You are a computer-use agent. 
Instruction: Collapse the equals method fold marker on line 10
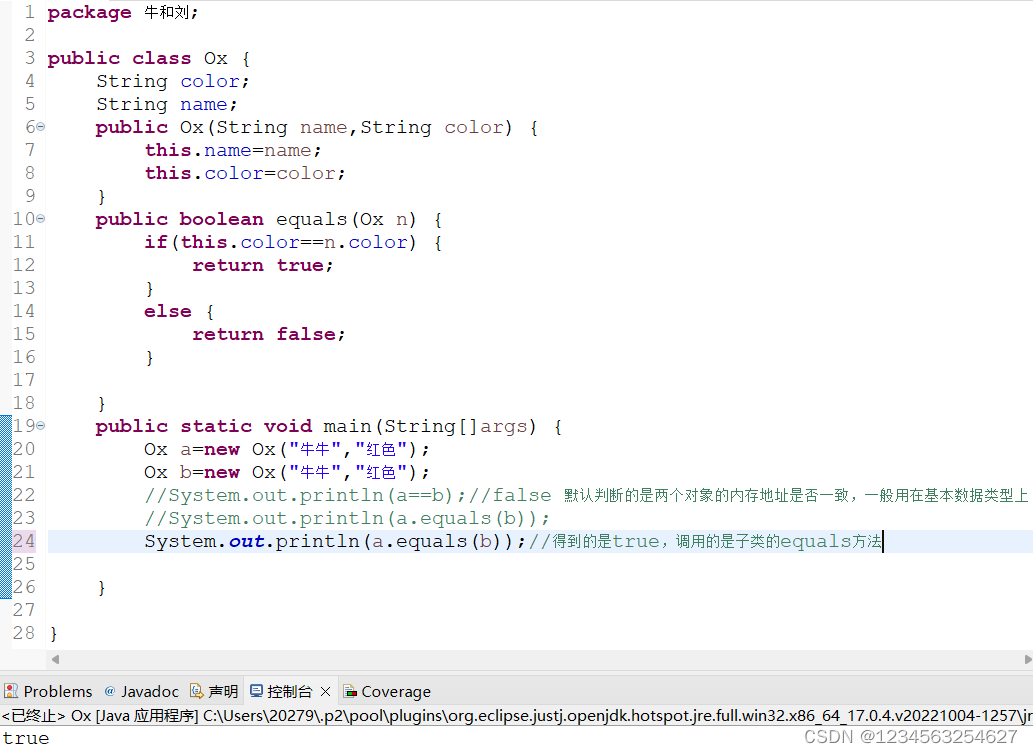tap(40, 219)
